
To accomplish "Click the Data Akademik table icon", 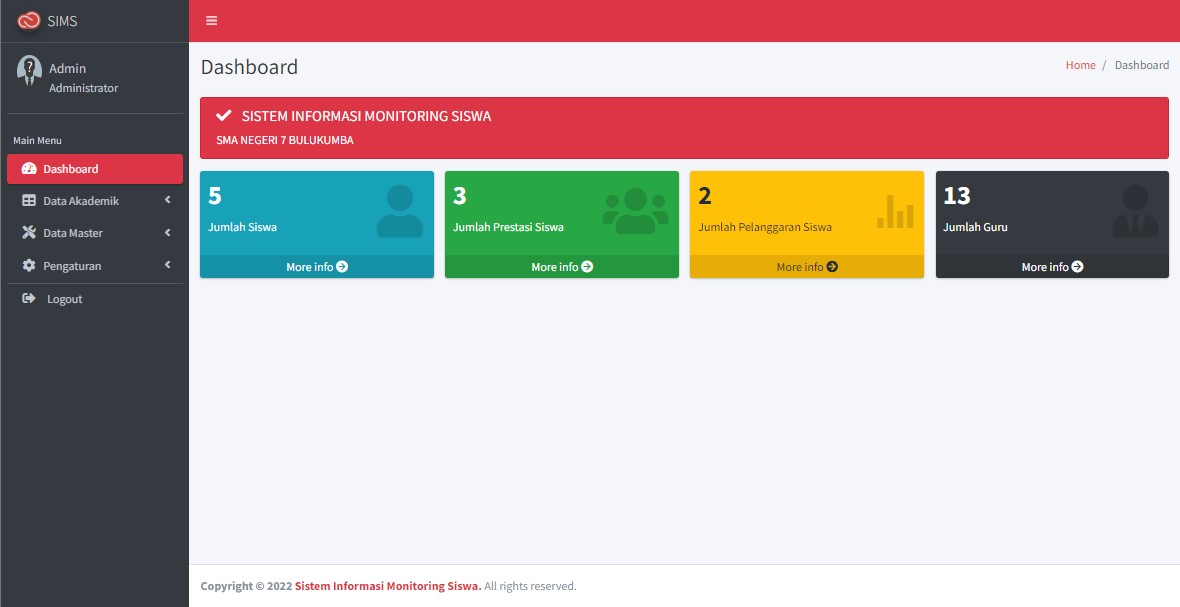I will (x=30, y=200).
